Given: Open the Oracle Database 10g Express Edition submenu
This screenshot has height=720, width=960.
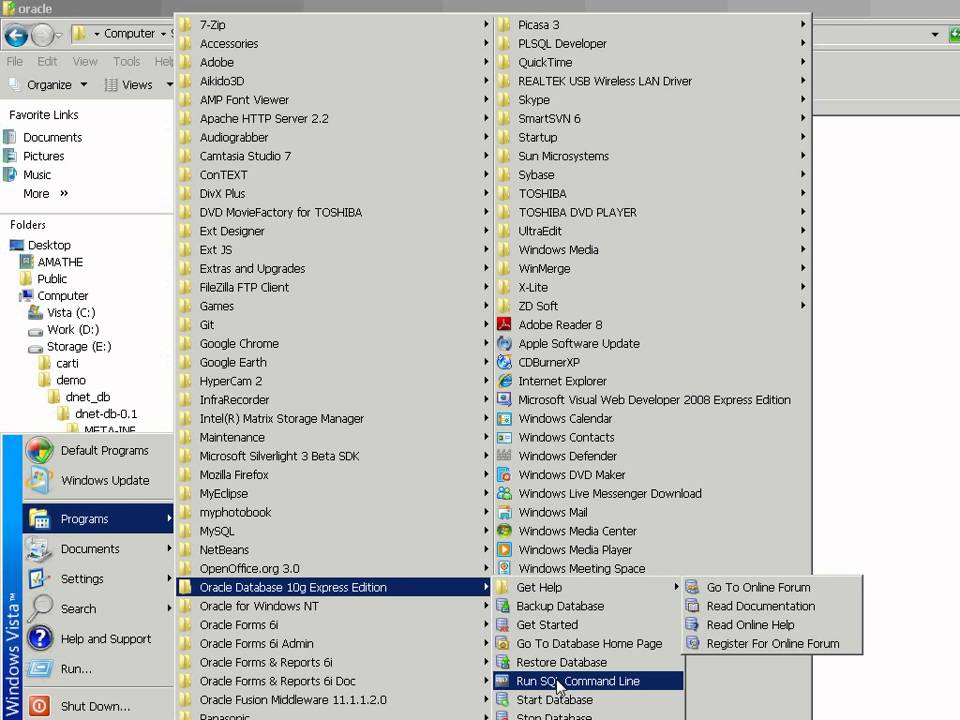Looking at the screenshot, I should (x=333, y=587).
